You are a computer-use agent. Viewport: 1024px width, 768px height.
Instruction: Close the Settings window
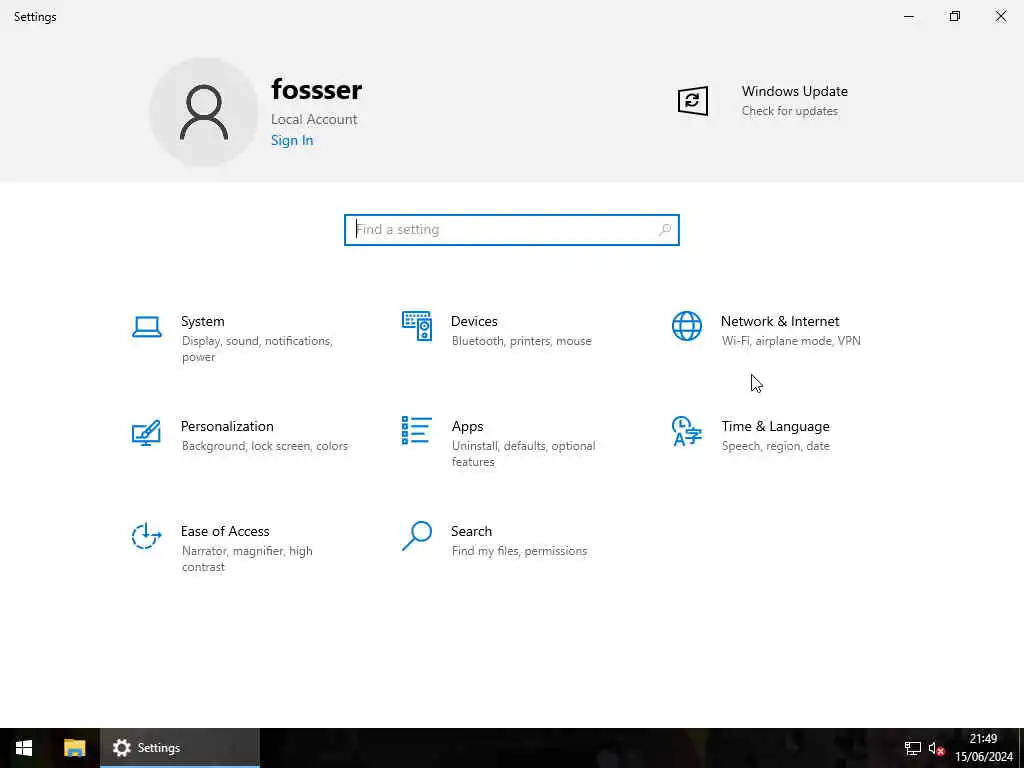[x=1000, y=16]
